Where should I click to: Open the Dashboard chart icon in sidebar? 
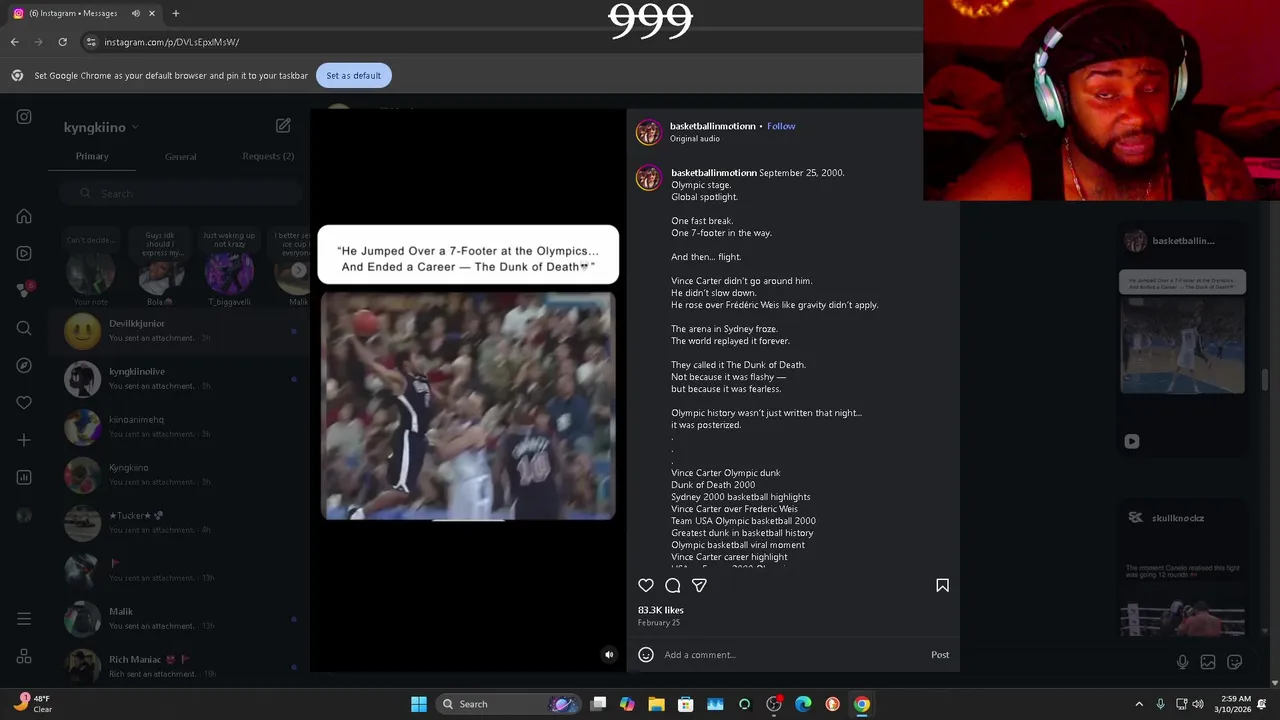point(24,478)
